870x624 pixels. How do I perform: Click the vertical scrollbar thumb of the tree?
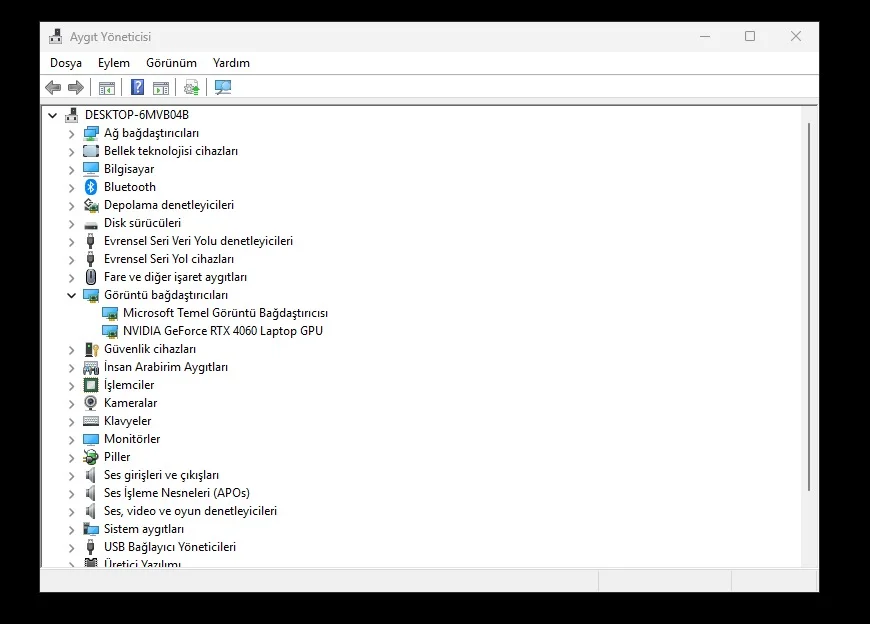[x=809, y=307]
